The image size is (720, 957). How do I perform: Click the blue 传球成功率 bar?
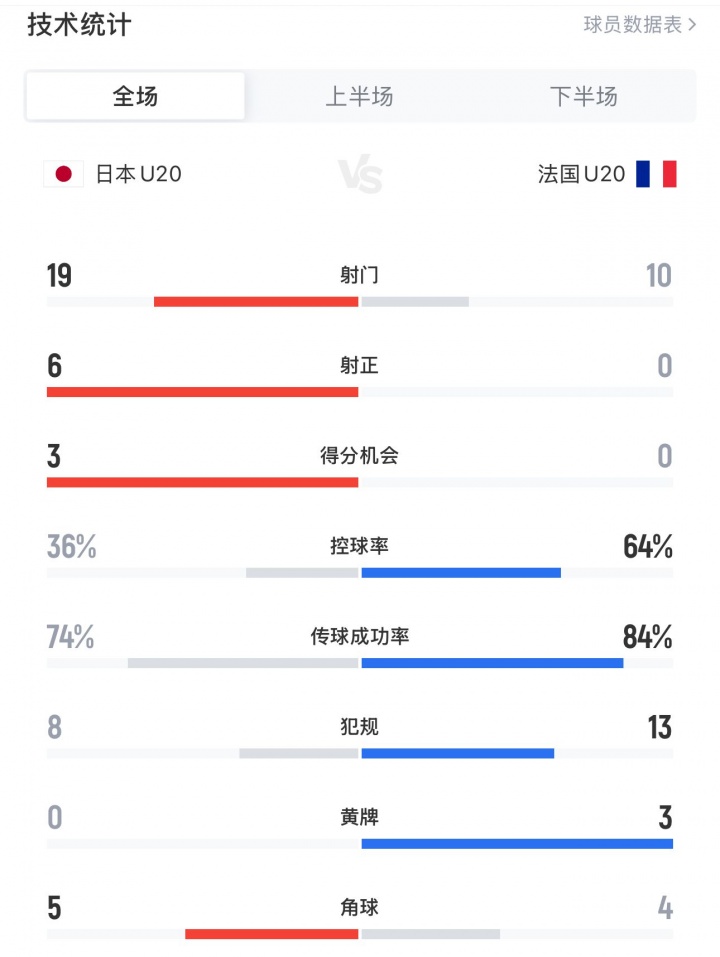tap(492, 663)
